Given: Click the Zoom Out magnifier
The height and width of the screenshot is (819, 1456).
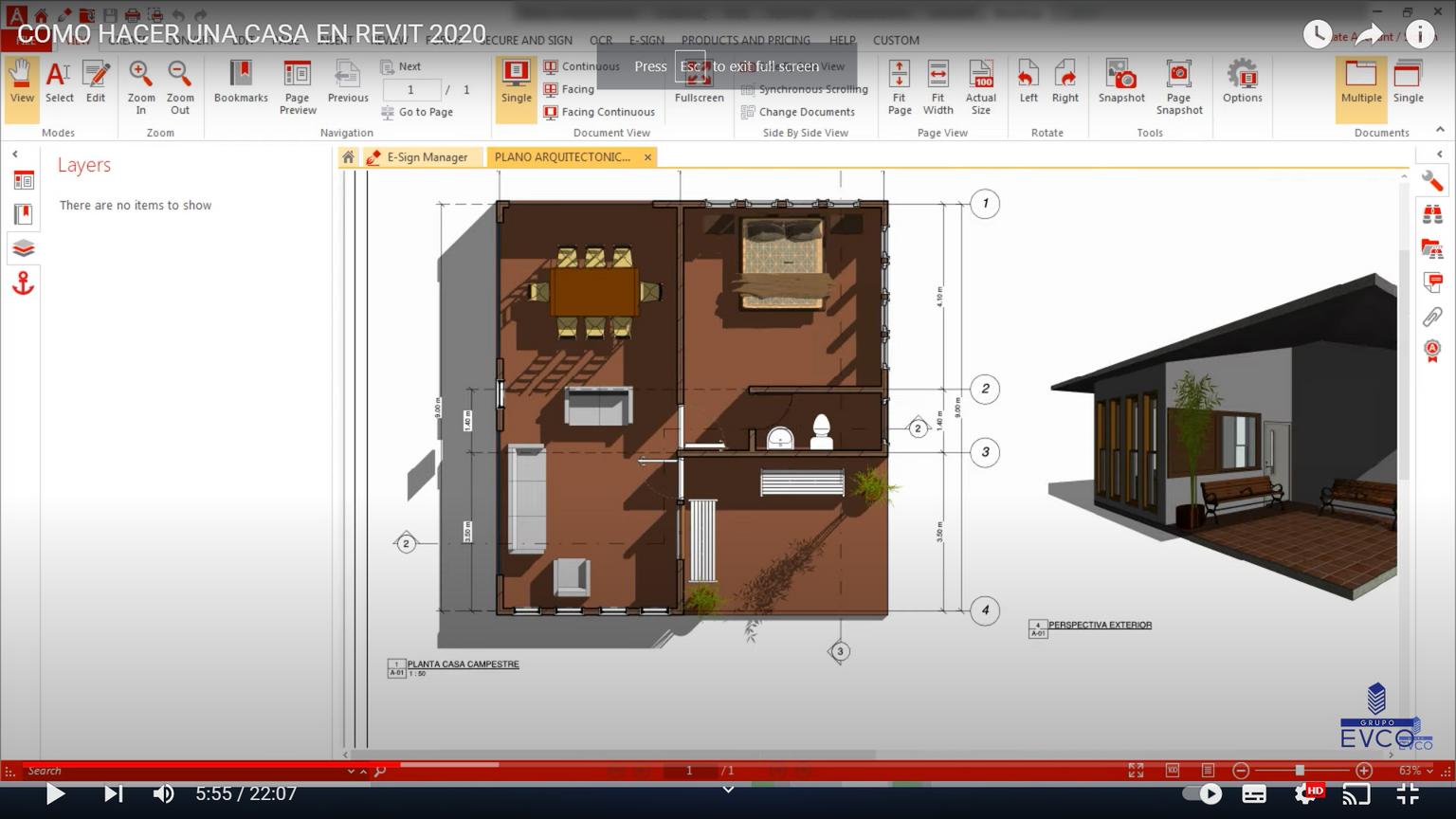Looking at the screenshot, I should [x=180, y=88].
